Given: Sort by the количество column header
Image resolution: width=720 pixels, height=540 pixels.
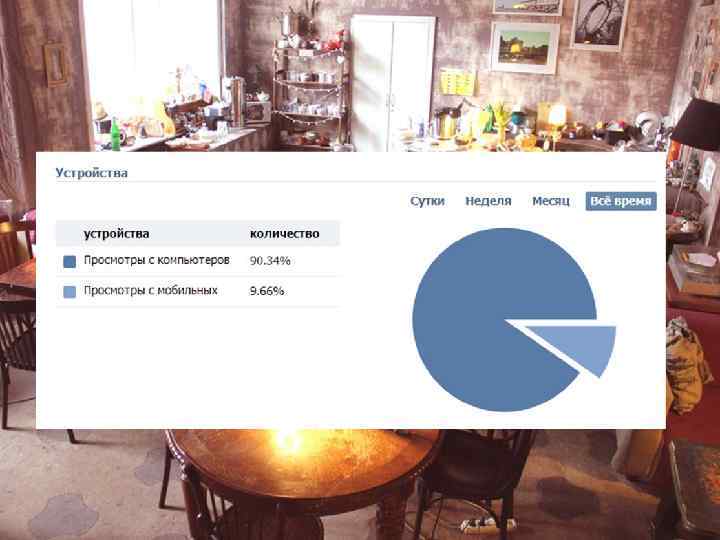Looking at the screenshot, I should [x=285, y=234].
